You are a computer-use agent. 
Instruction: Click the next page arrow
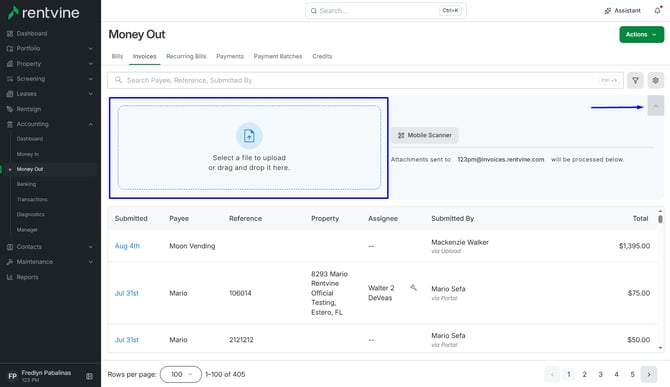coord(649,375)
